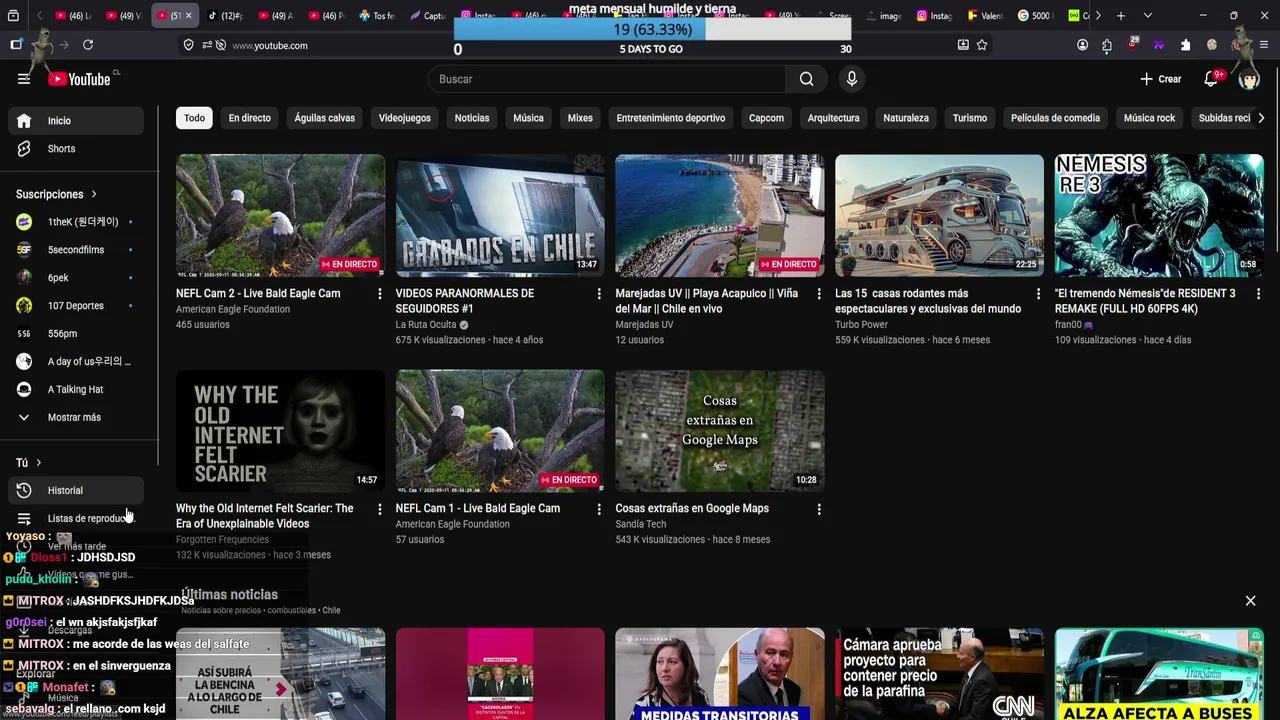Open options for NEFL Cam 1 video
Screen dimensions: 1280x720
coord(599,509)
